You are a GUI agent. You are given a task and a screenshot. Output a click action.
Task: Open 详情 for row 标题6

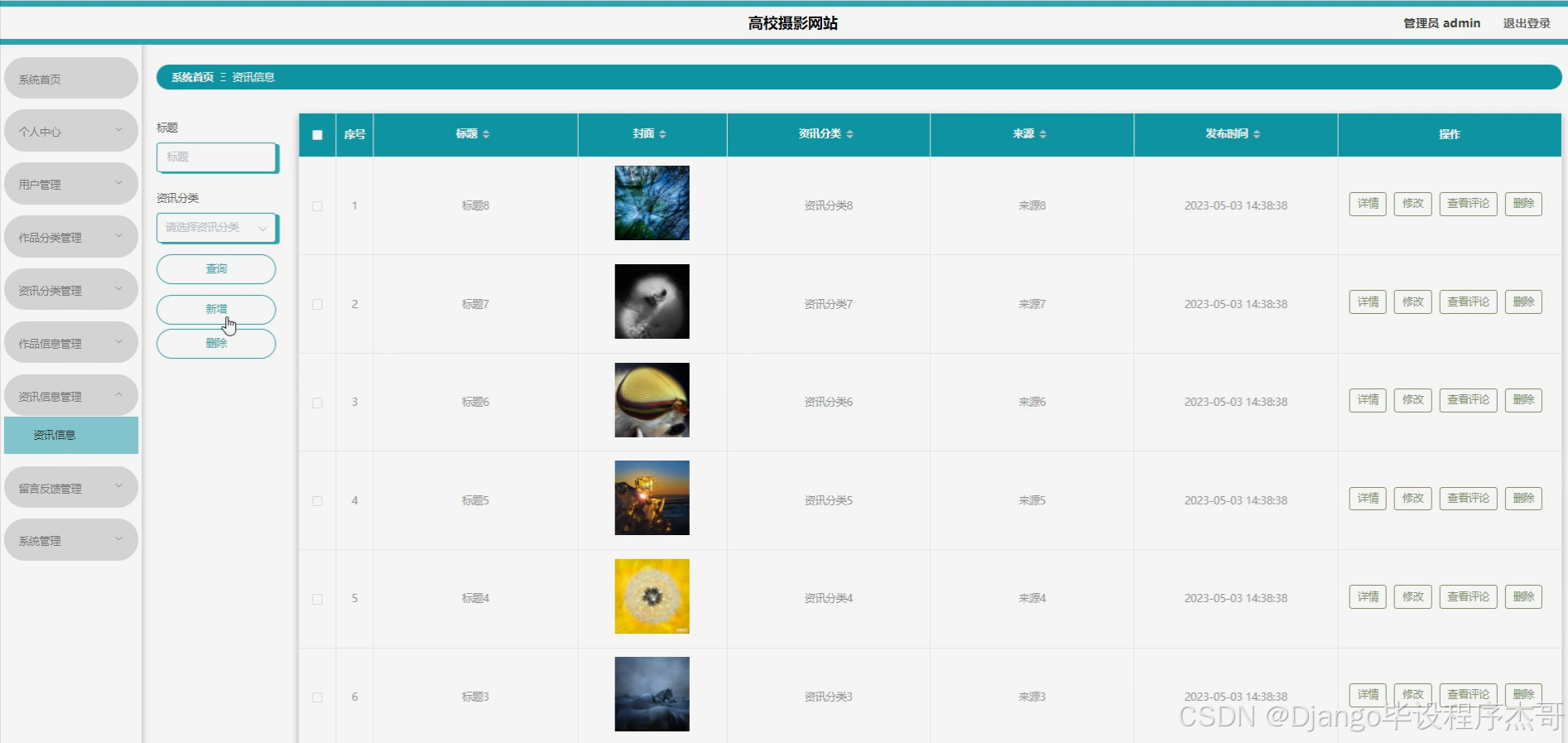click(1368, 400)
